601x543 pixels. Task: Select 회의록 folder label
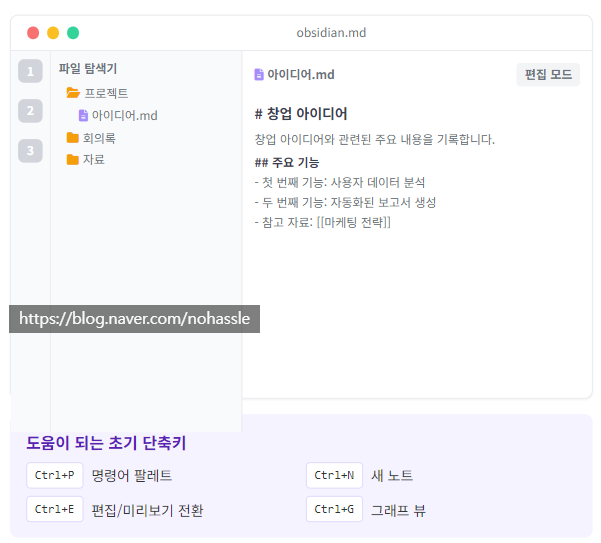click(99, 138)
